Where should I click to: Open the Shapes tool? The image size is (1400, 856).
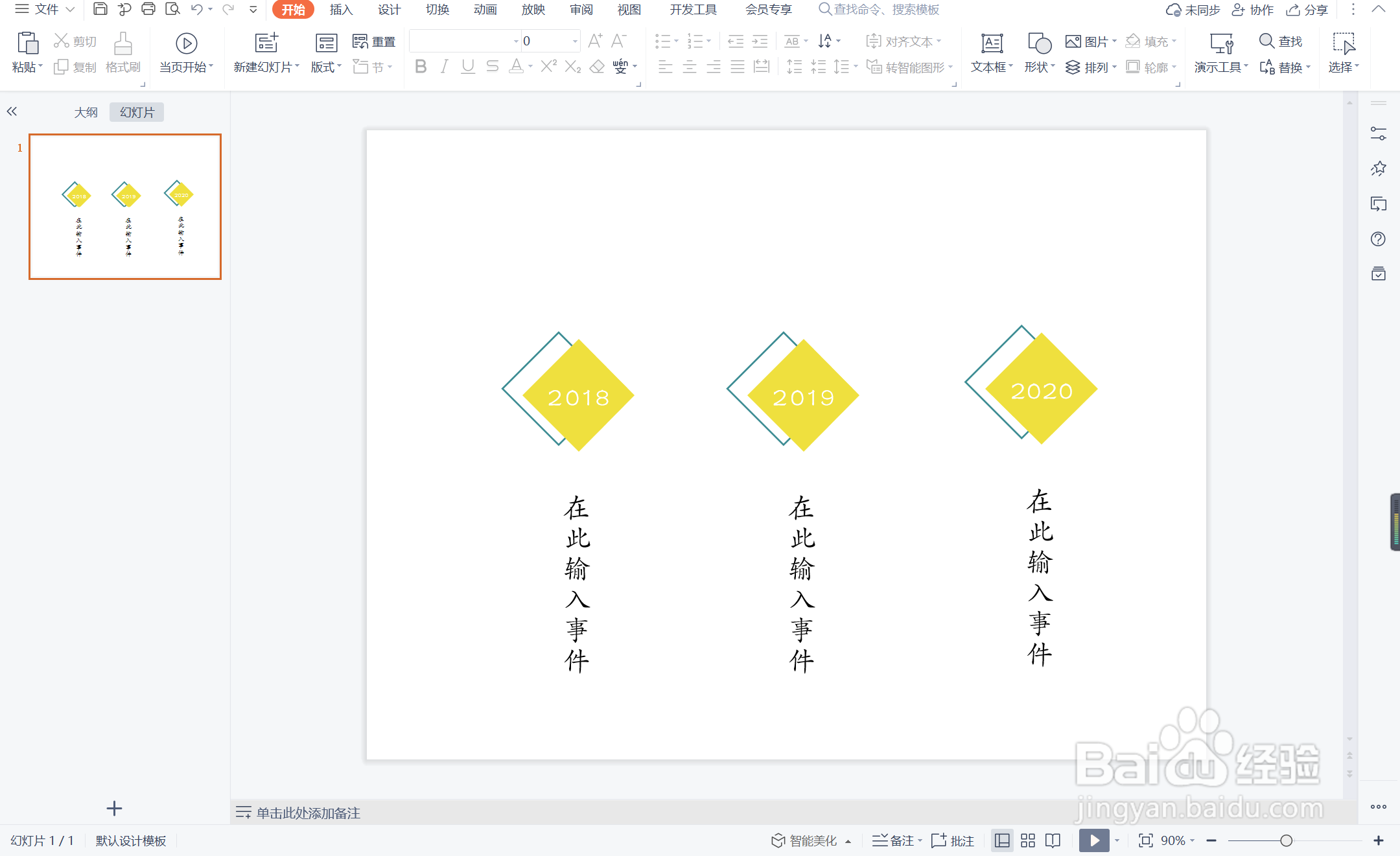pos(1039,43)
